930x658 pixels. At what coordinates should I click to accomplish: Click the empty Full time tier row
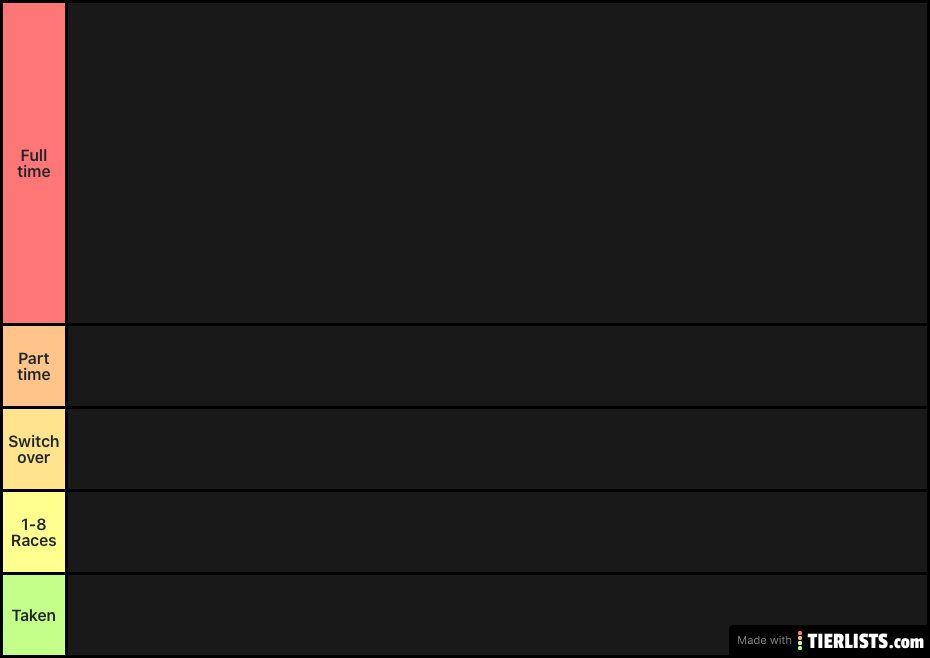click(497, 163)
